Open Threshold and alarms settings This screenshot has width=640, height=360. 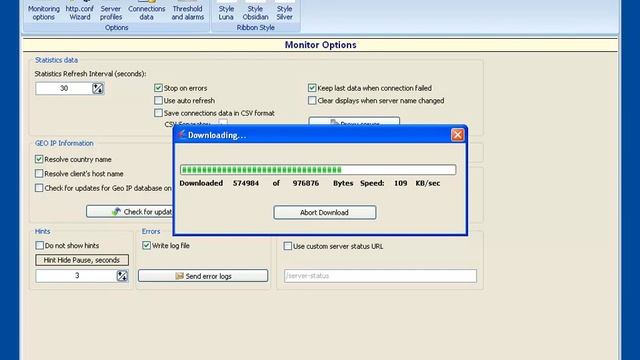pyautogui.click(x=187, y=12)
